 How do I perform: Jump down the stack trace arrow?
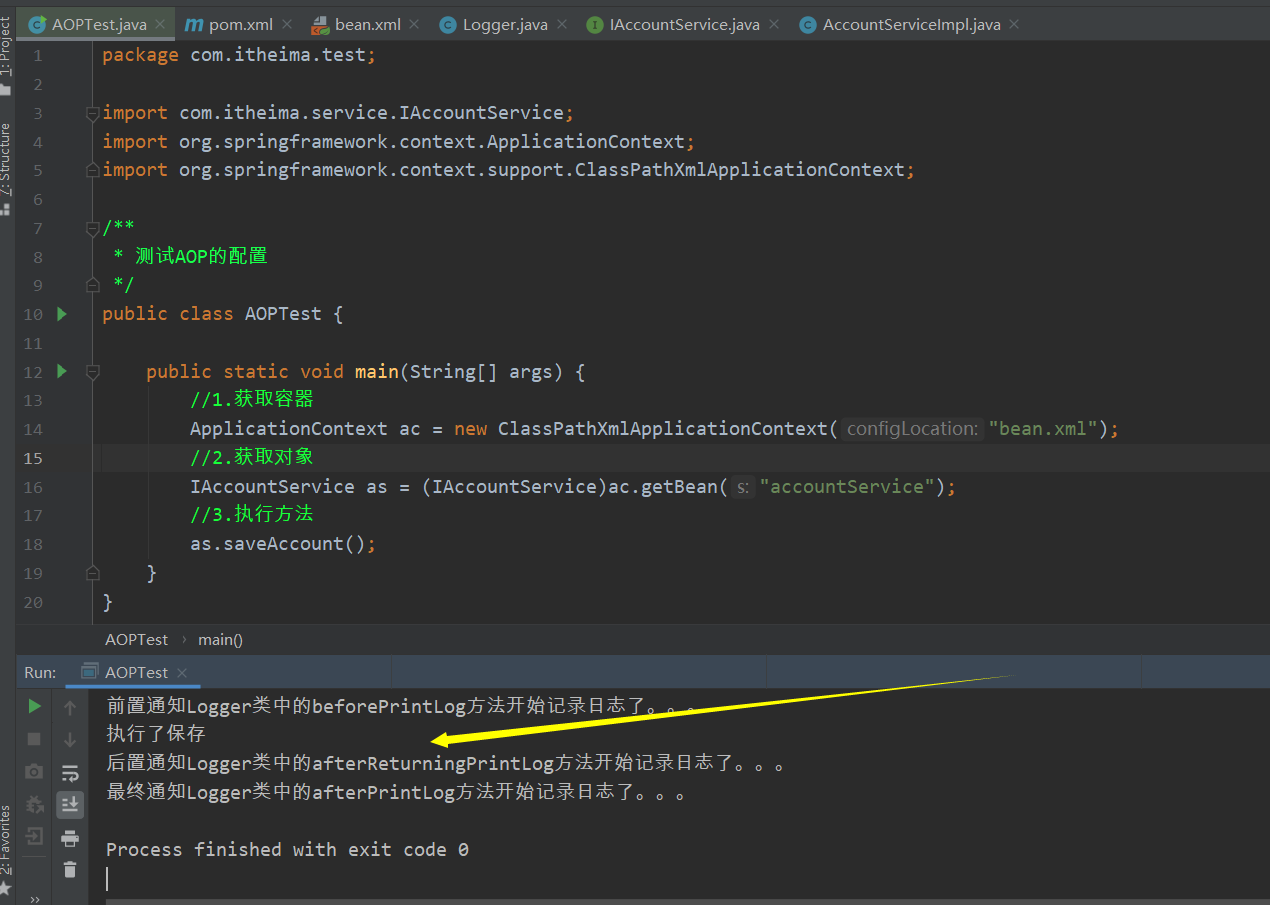coord(70,739)
